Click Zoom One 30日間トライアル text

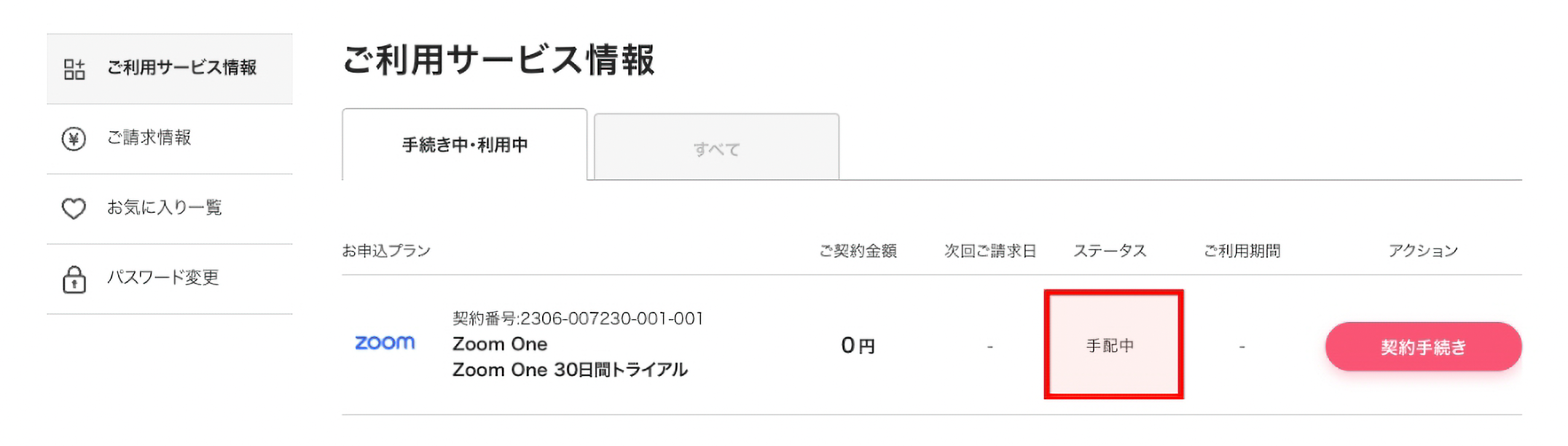(570, 369)
